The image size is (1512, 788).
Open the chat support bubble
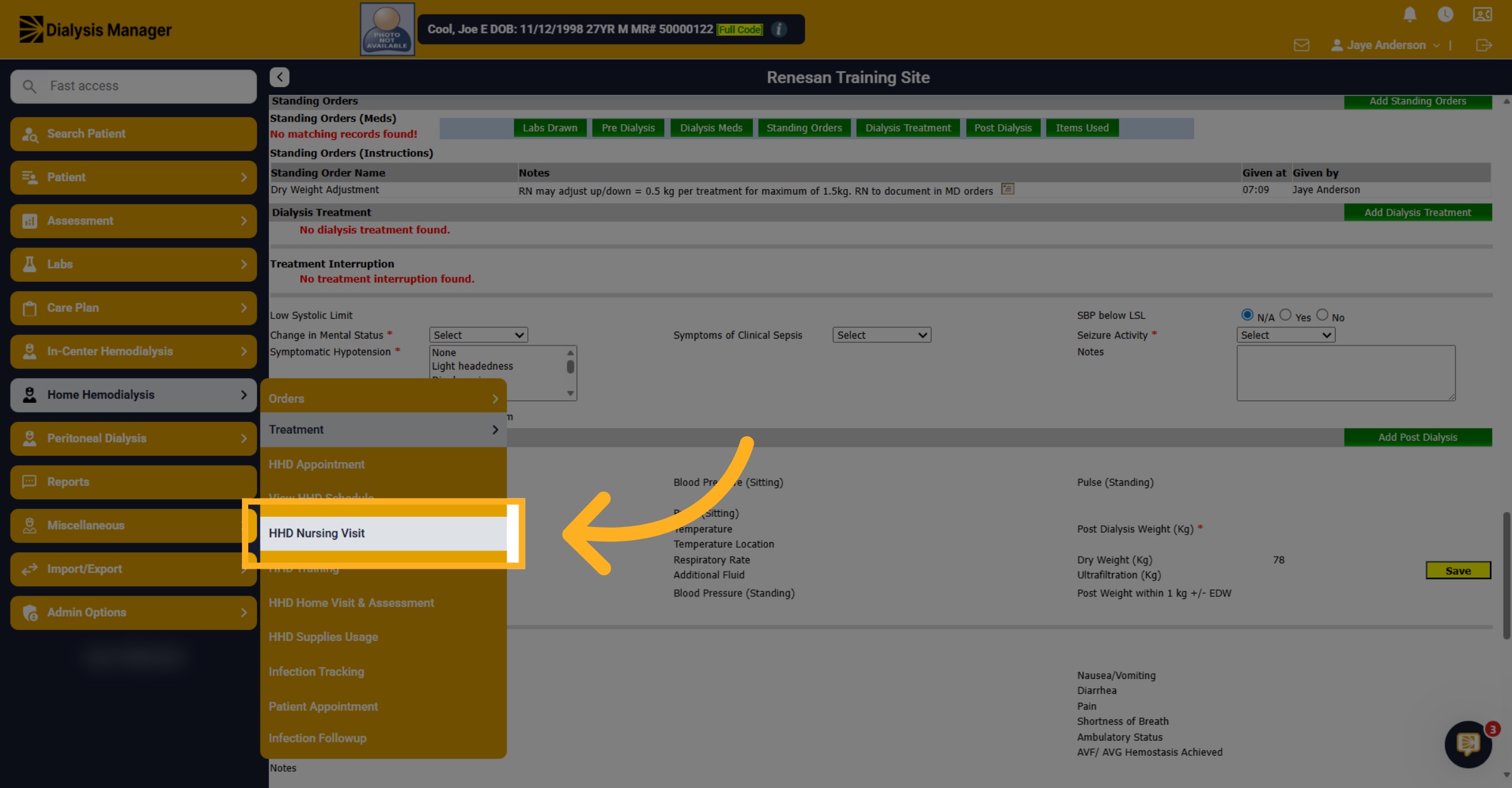[x=1468, y=744]
